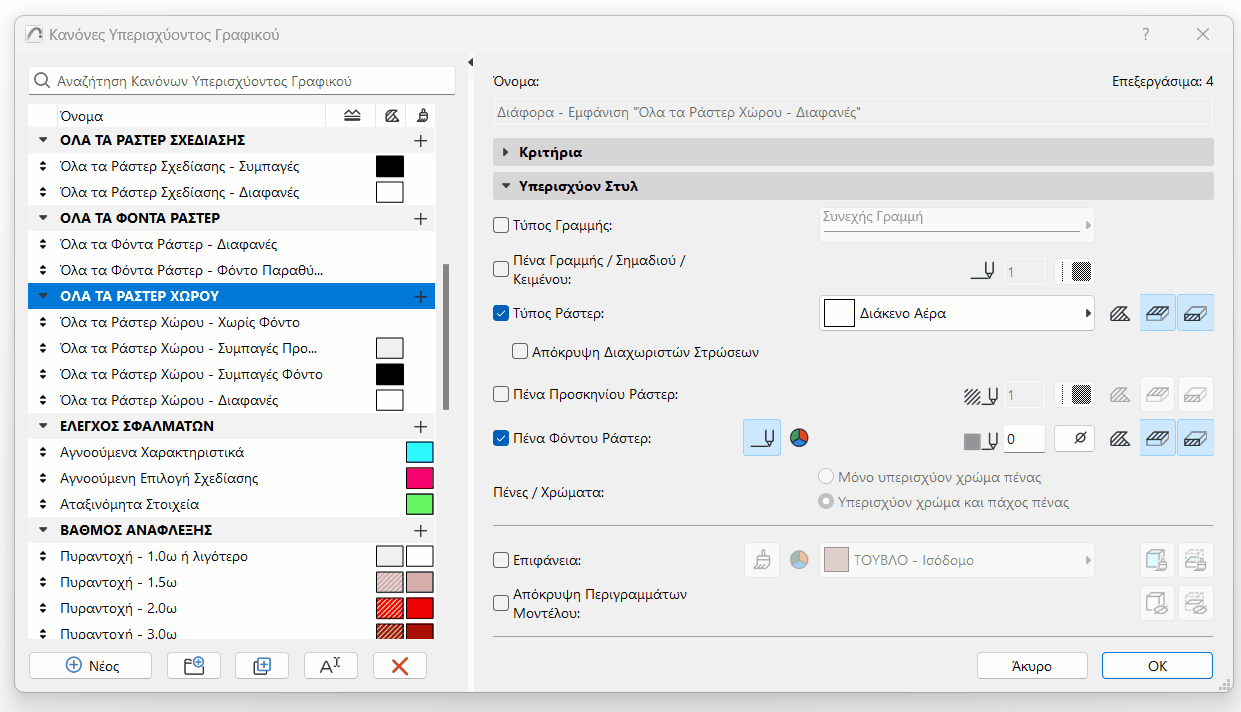Image resolution: width=1241 pixels, height=712 pixels.
Task: Uncheck the Τύπος Ράστερ checkbox
Action: (501, 313)
